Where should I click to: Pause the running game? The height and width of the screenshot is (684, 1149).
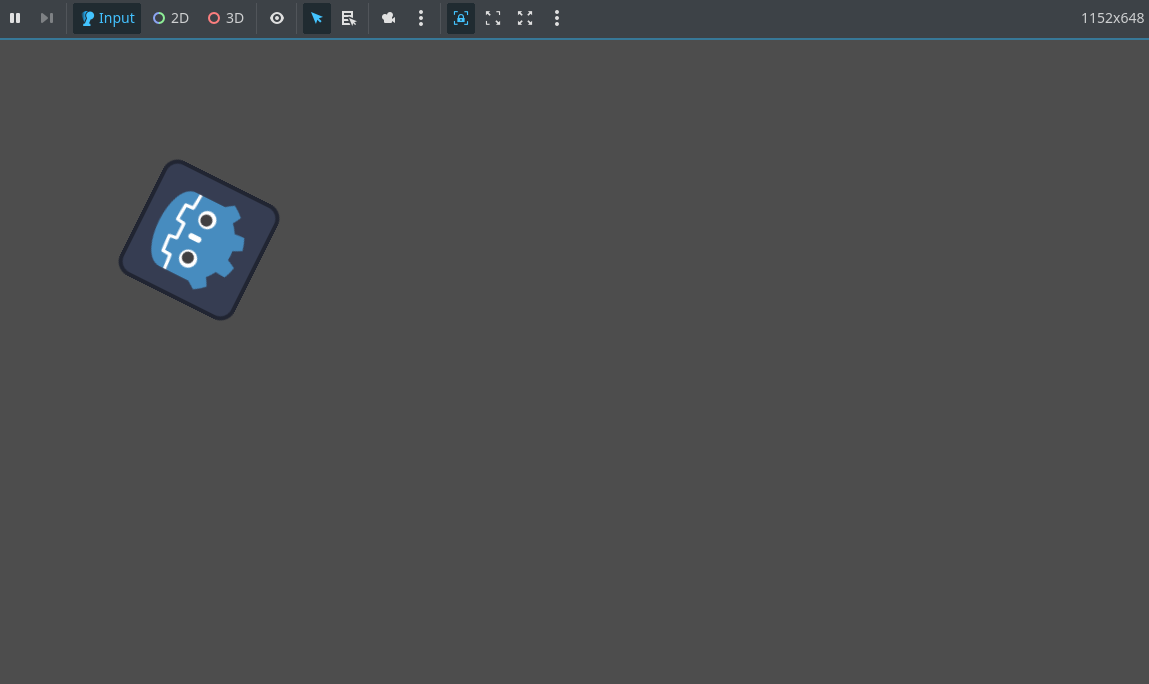(x=15, y=18)
